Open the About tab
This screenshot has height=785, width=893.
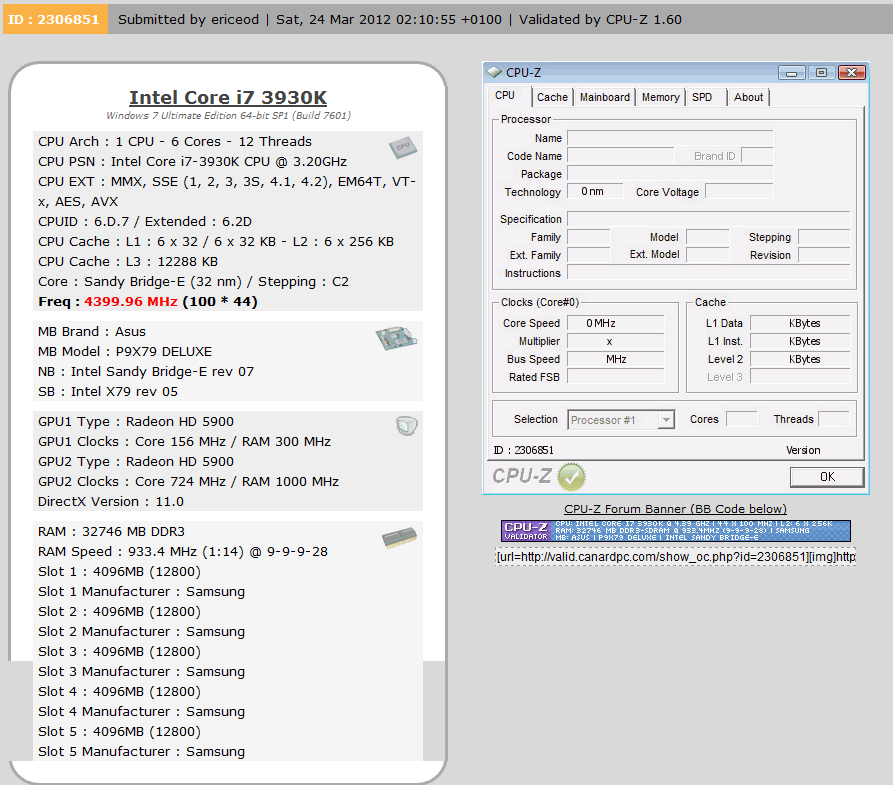[x=748, y=97]
